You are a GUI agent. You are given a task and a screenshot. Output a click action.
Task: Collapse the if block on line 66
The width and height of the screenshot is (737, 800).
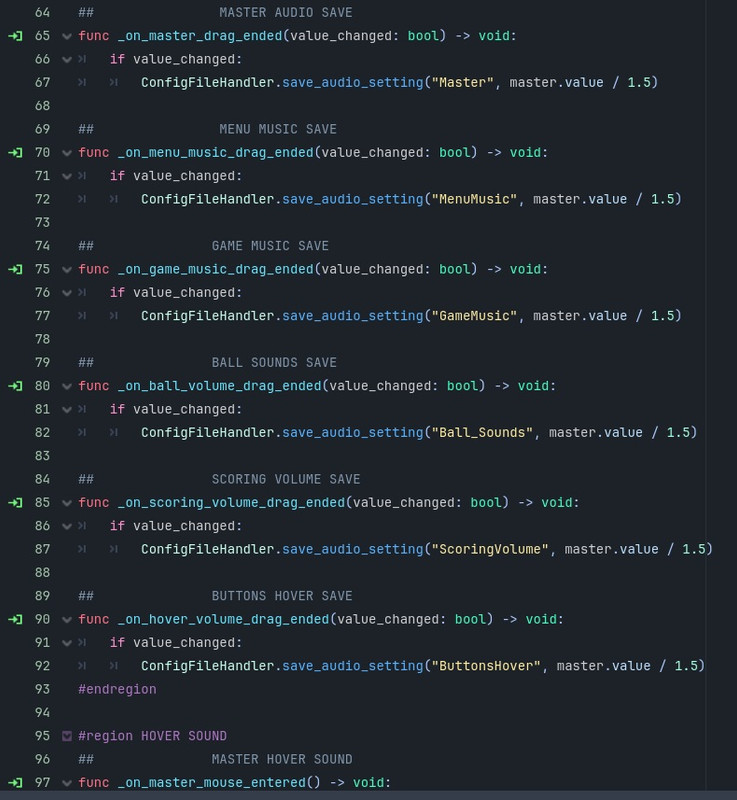(67, 60)
